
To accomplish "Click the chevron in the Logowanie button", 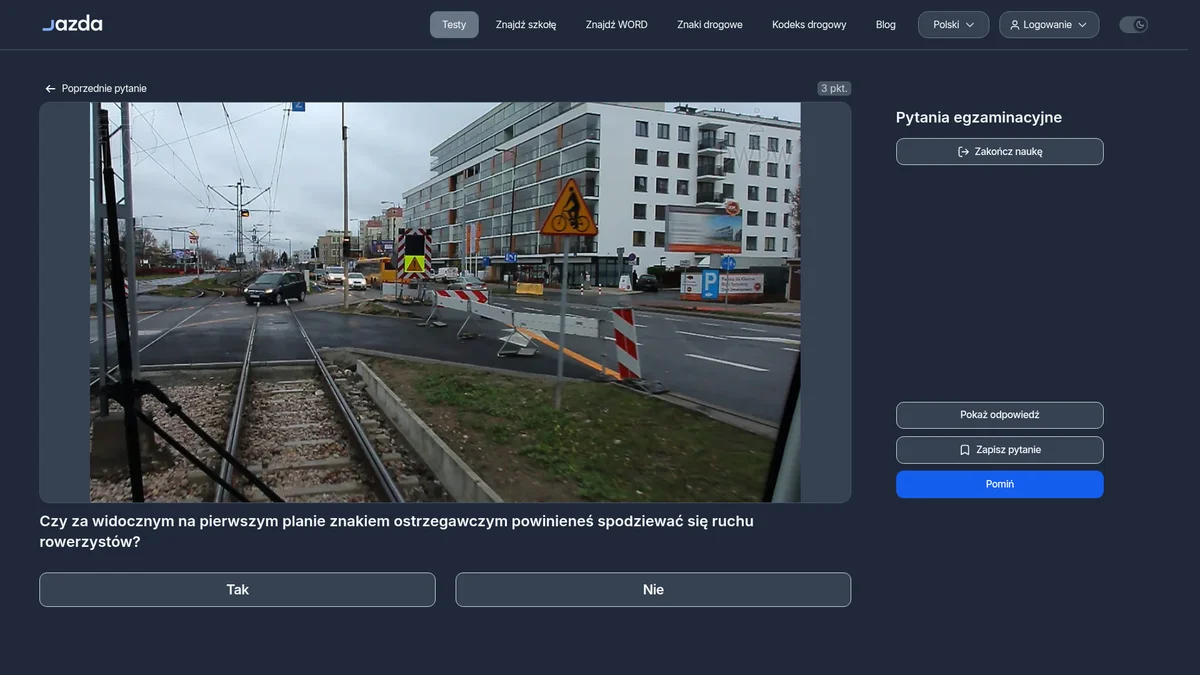I will click(1082, 25).
